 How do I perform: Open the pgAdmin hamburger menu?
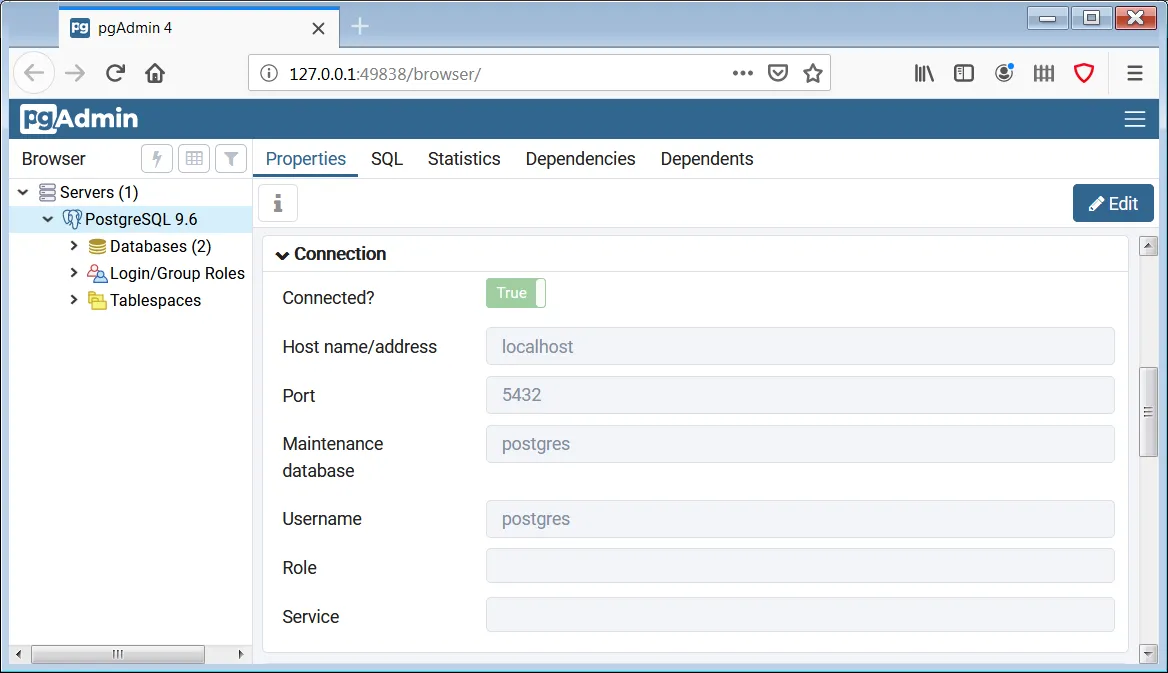click(x=1134, y=119)
